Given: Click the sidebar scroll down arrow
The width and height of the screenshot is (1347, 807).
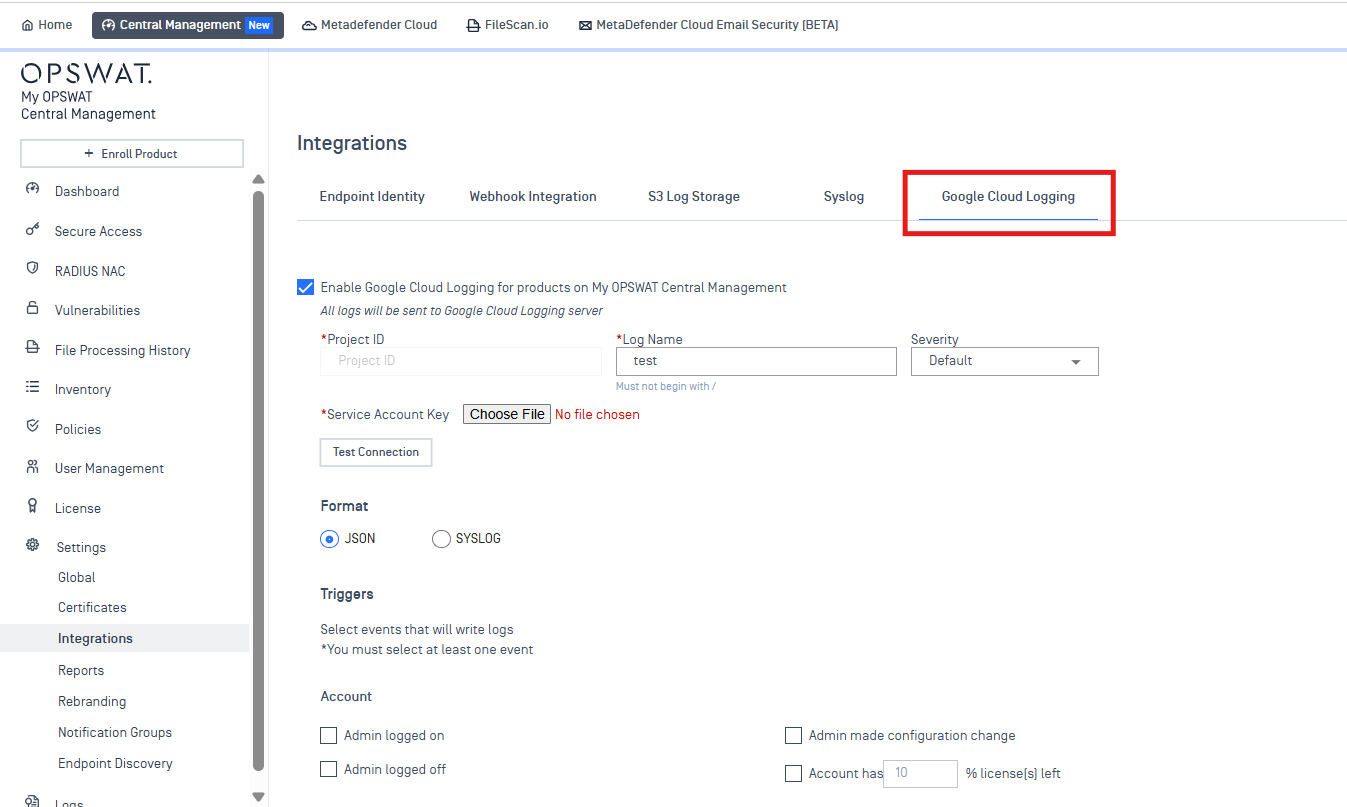Looking at the screenshot, I should coord(258,796).
